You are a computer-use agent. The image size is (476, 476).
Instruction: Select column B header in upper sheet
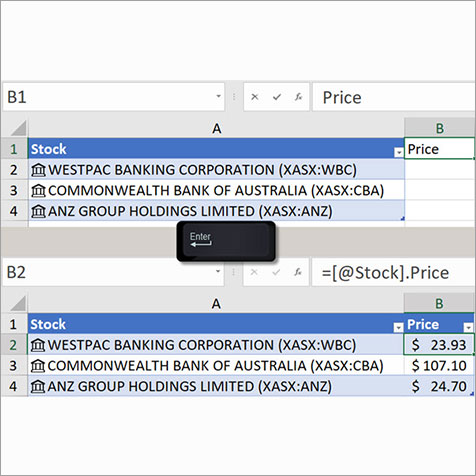[440, 128]
